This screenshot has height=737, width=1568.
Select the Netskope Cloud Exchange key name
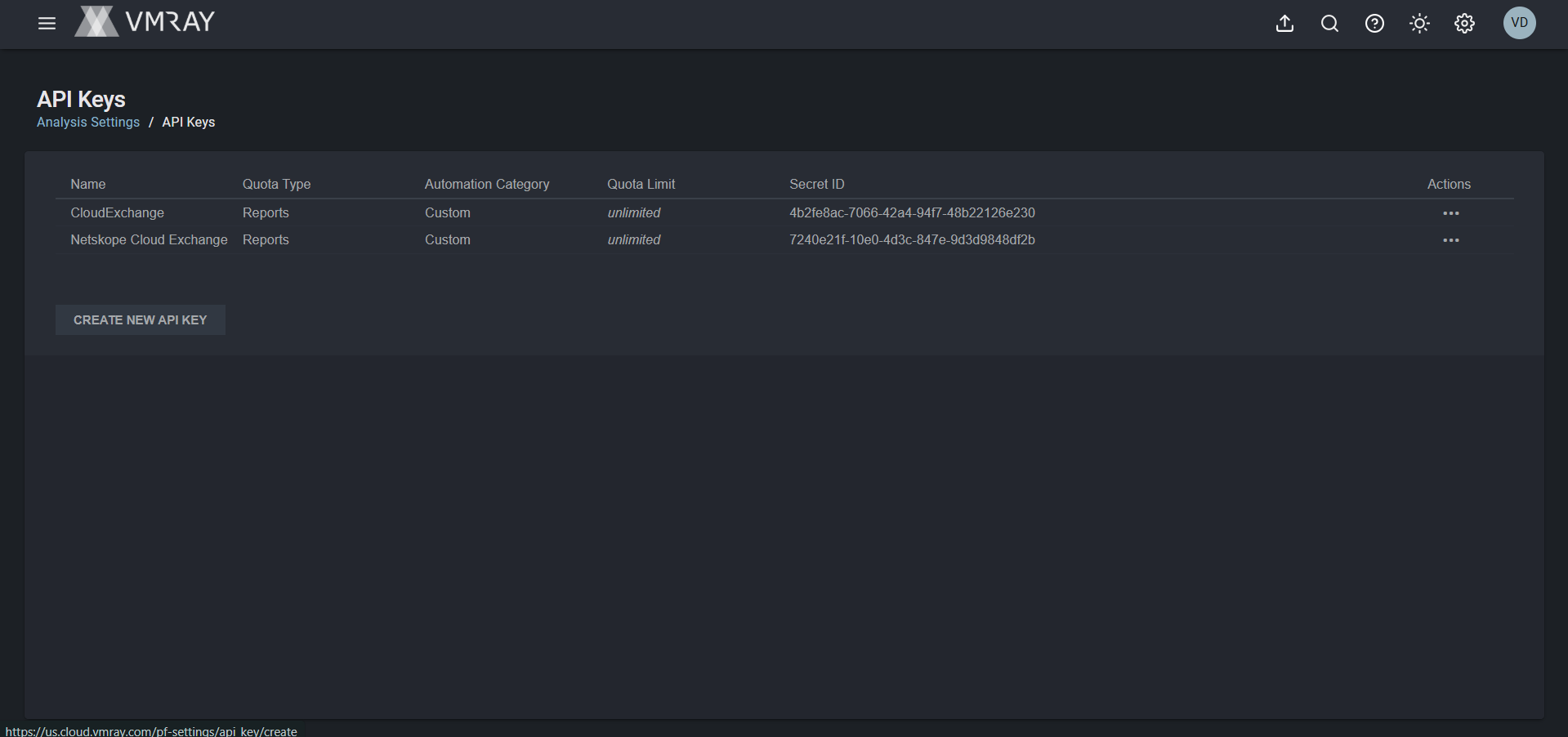tap(150, 239)
